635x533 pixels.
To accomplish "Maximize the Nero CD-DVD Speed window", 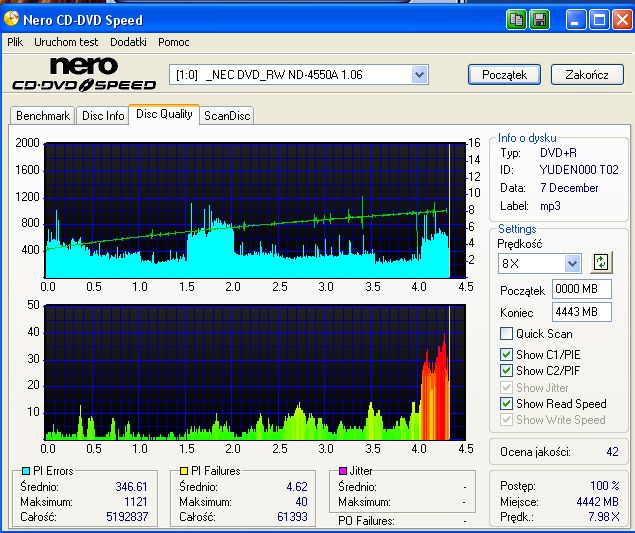I will [x=599, y=19].
